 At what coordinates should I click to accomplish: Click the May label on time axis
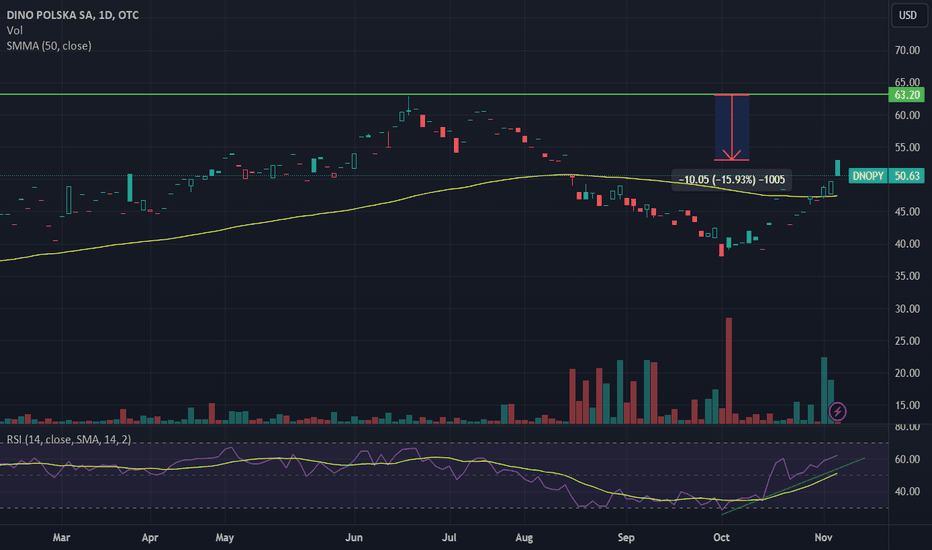pyautogui.click(x=224, y=538)
